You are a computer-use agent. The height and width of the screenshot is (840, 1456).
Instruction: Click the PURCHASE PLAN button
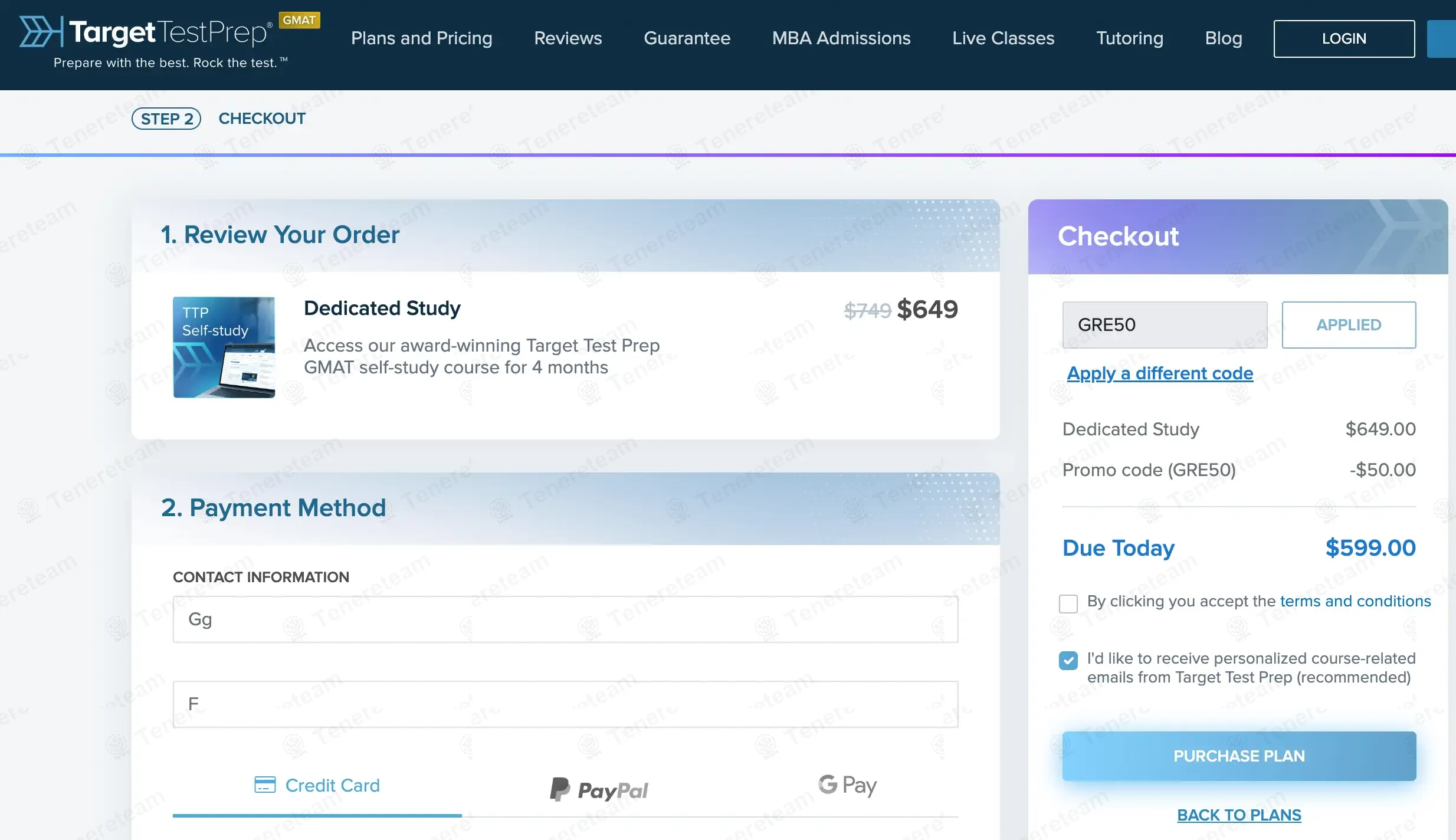(1239, 756)
